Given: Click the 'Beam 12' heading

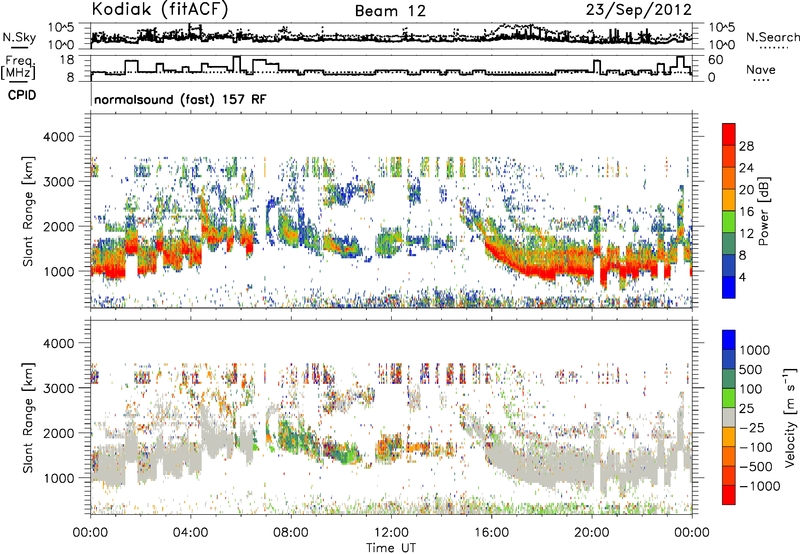Looking at the screenshot, I should point(390,11).
